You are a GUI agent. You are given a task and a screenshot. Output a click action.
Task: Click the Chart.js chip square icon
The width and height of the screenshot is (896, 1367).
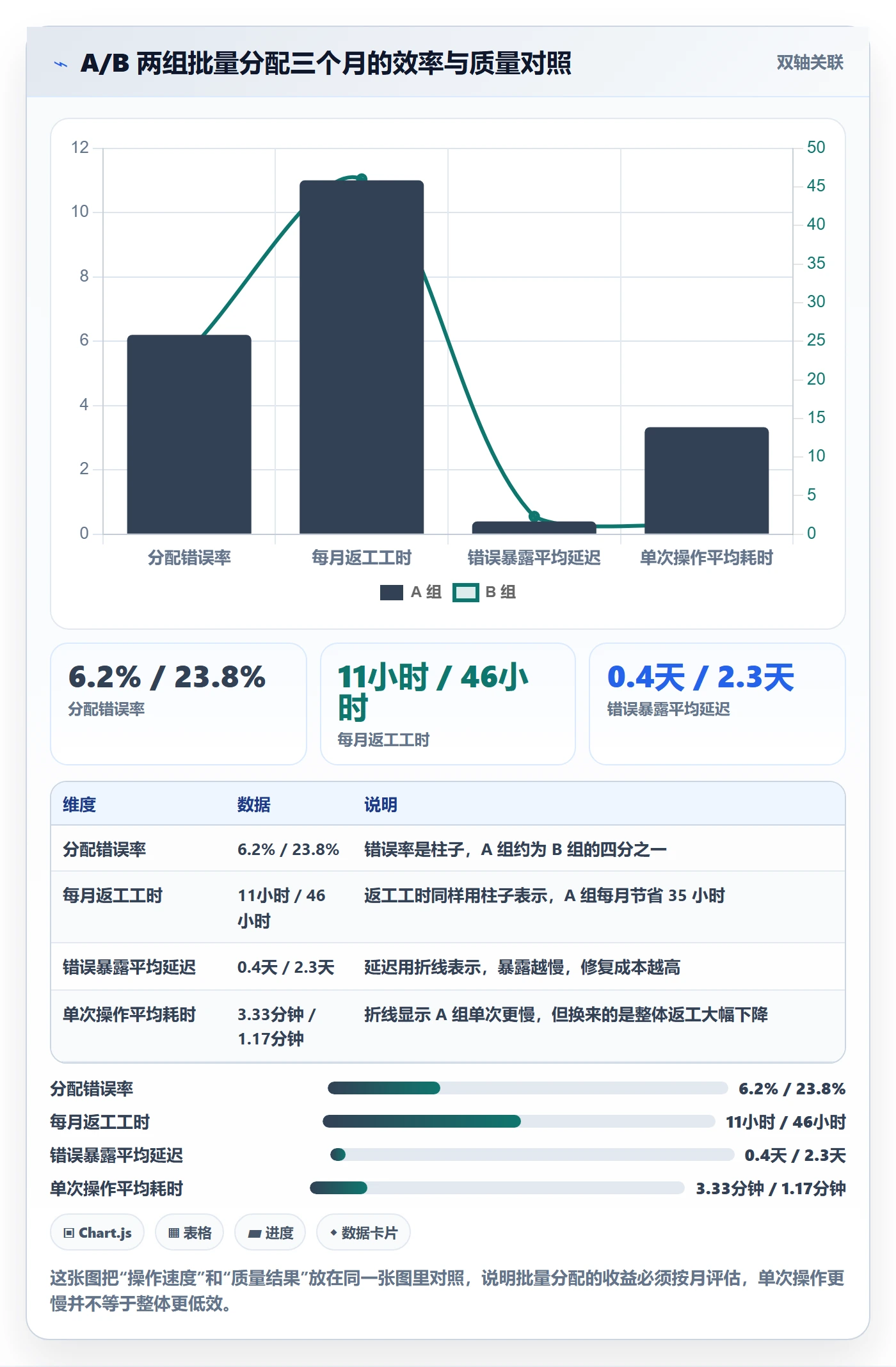click(69, 1233)
